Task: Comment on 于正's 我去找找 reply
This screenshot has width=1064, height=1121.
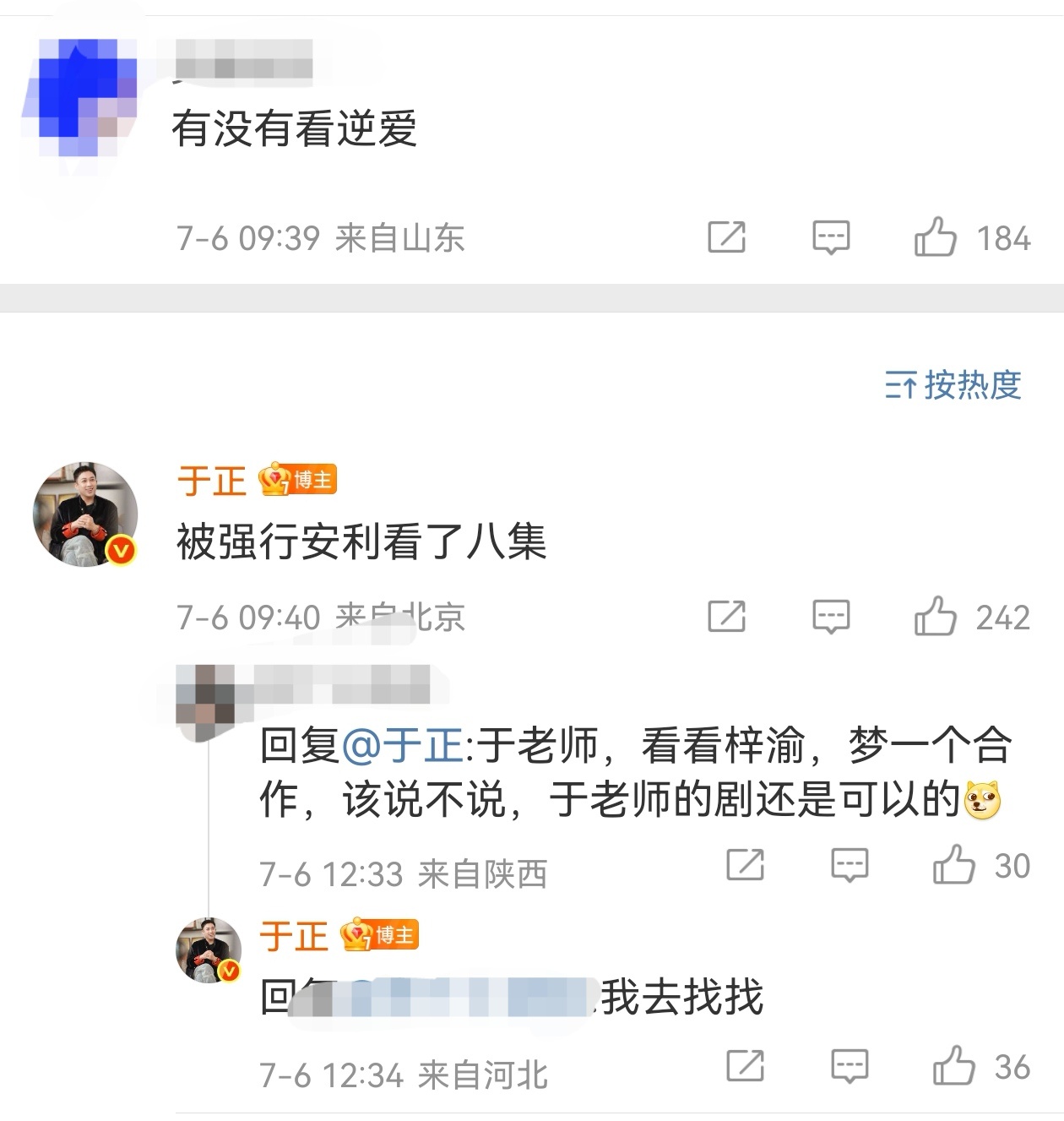Action: click(x=850, y=1066)
